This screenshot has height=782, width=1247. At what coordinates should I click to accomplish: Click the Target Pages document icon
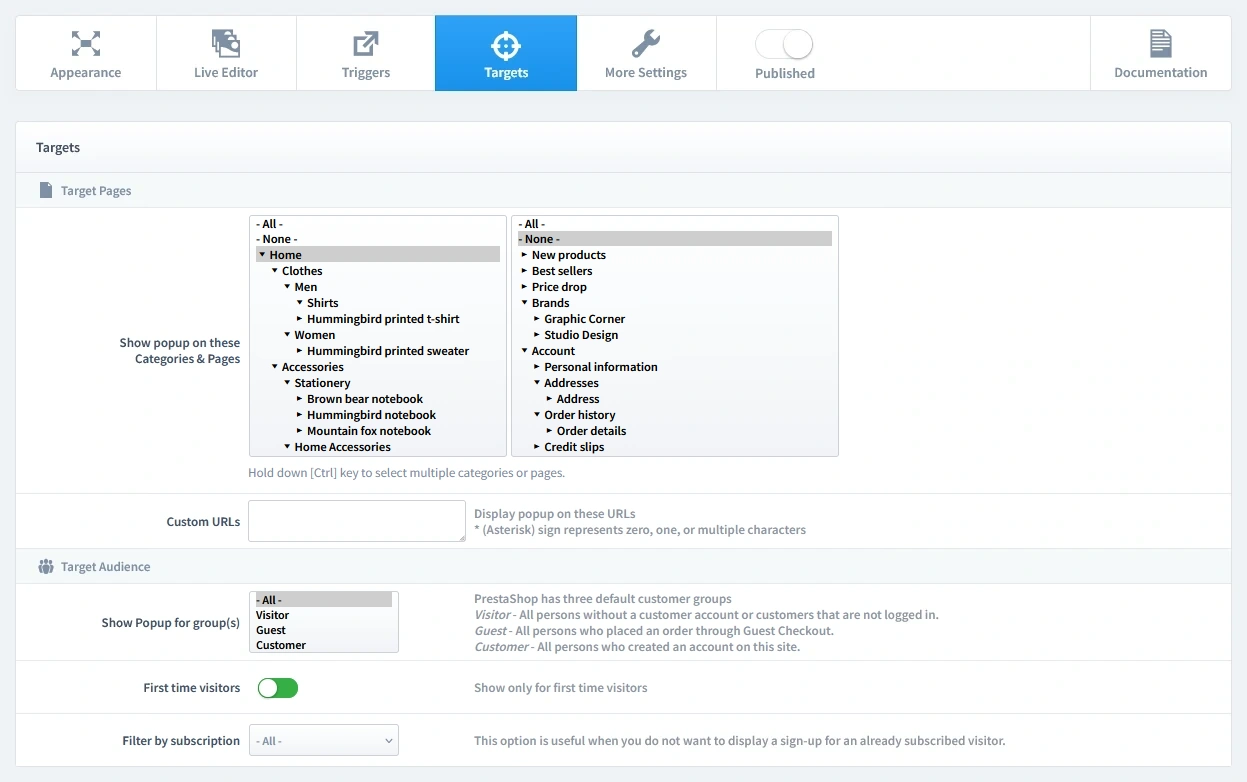coord(46,190)
